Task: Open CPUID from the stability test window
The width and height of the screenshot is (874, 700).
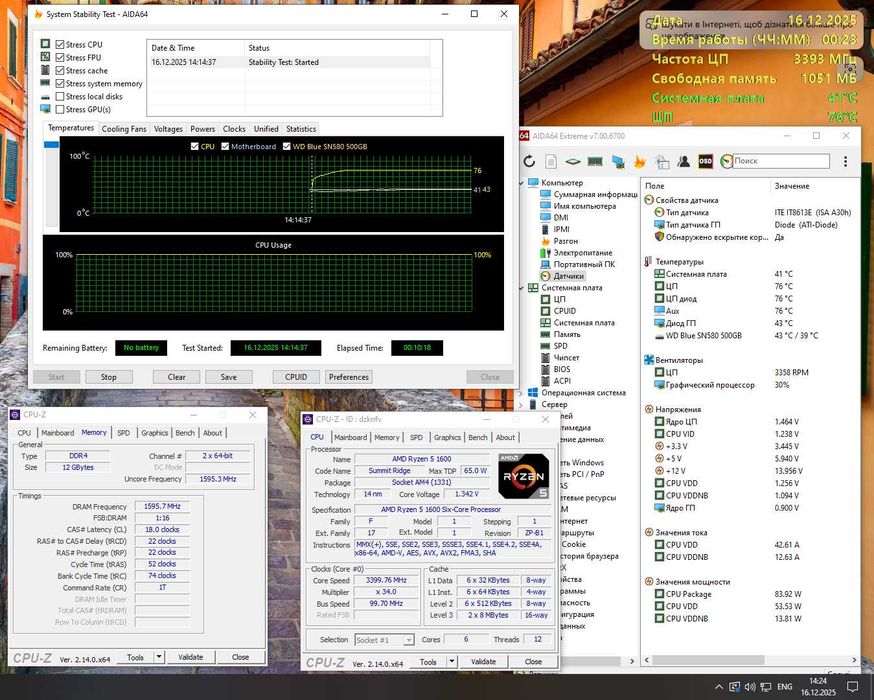Action: tap(296, 377)
